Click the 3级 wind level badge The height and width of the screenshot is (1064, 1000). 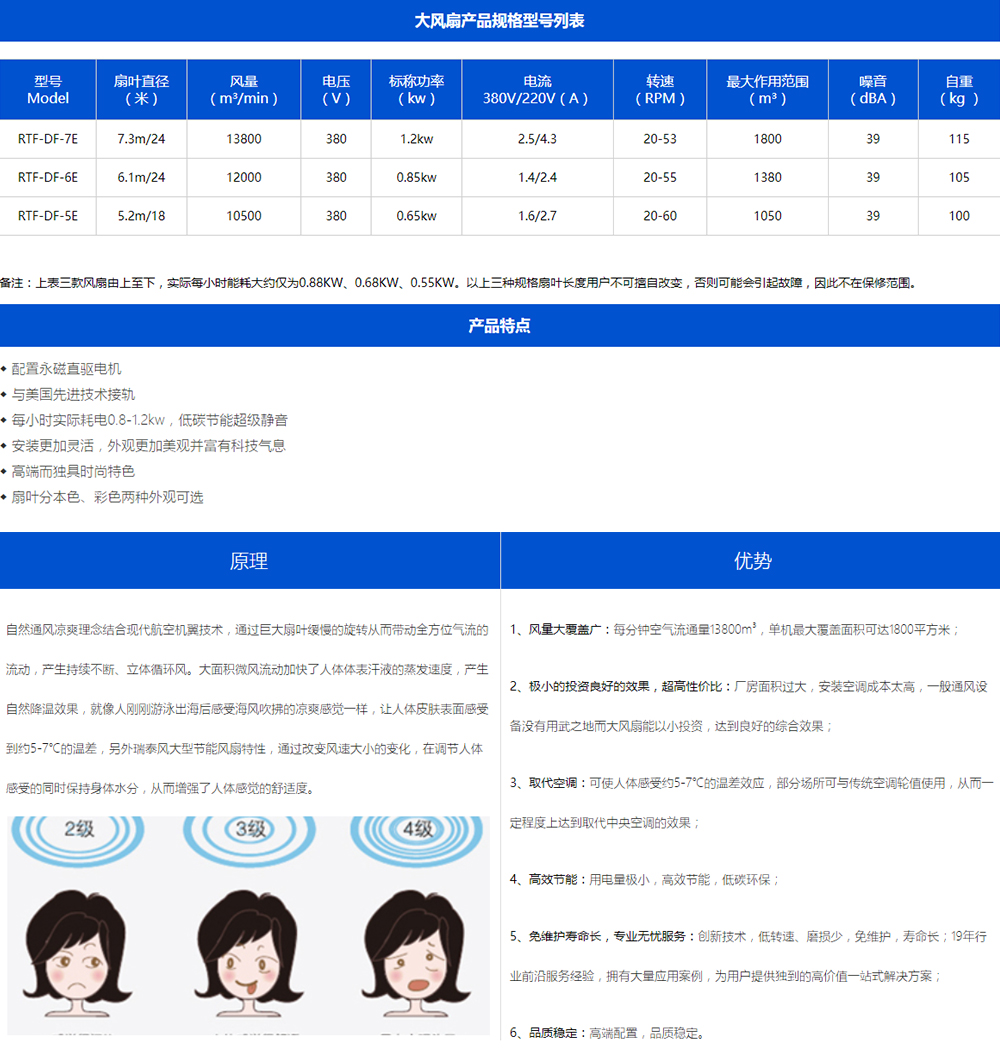tap(250, 829)
